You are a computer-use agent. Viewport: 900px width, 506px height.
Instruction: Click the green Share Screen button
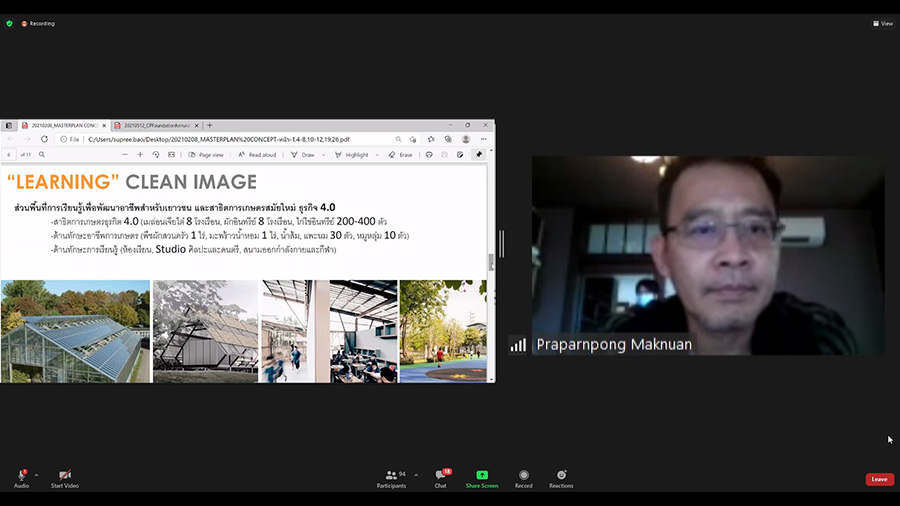tap(482, 475)
